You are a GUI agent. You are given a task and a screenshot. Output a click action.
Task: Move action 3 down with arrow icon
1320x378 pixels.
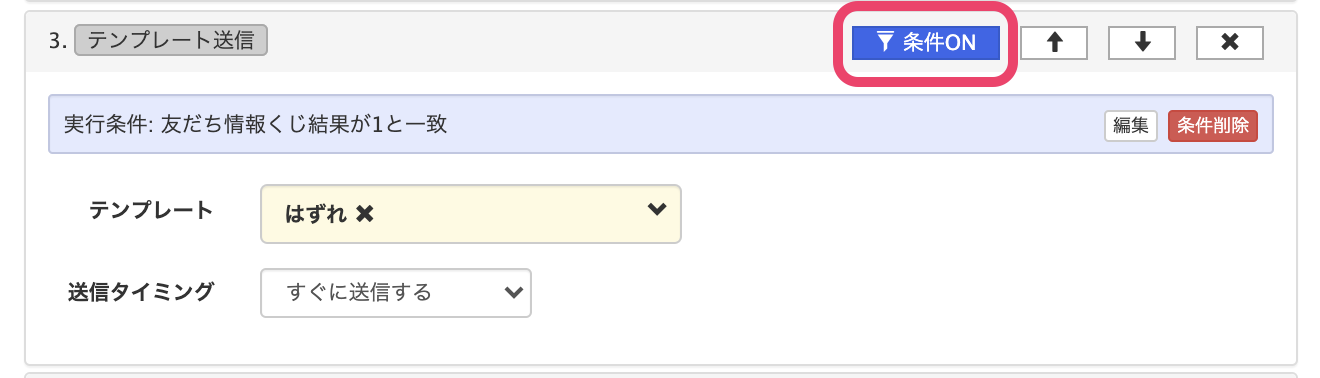1142,43
